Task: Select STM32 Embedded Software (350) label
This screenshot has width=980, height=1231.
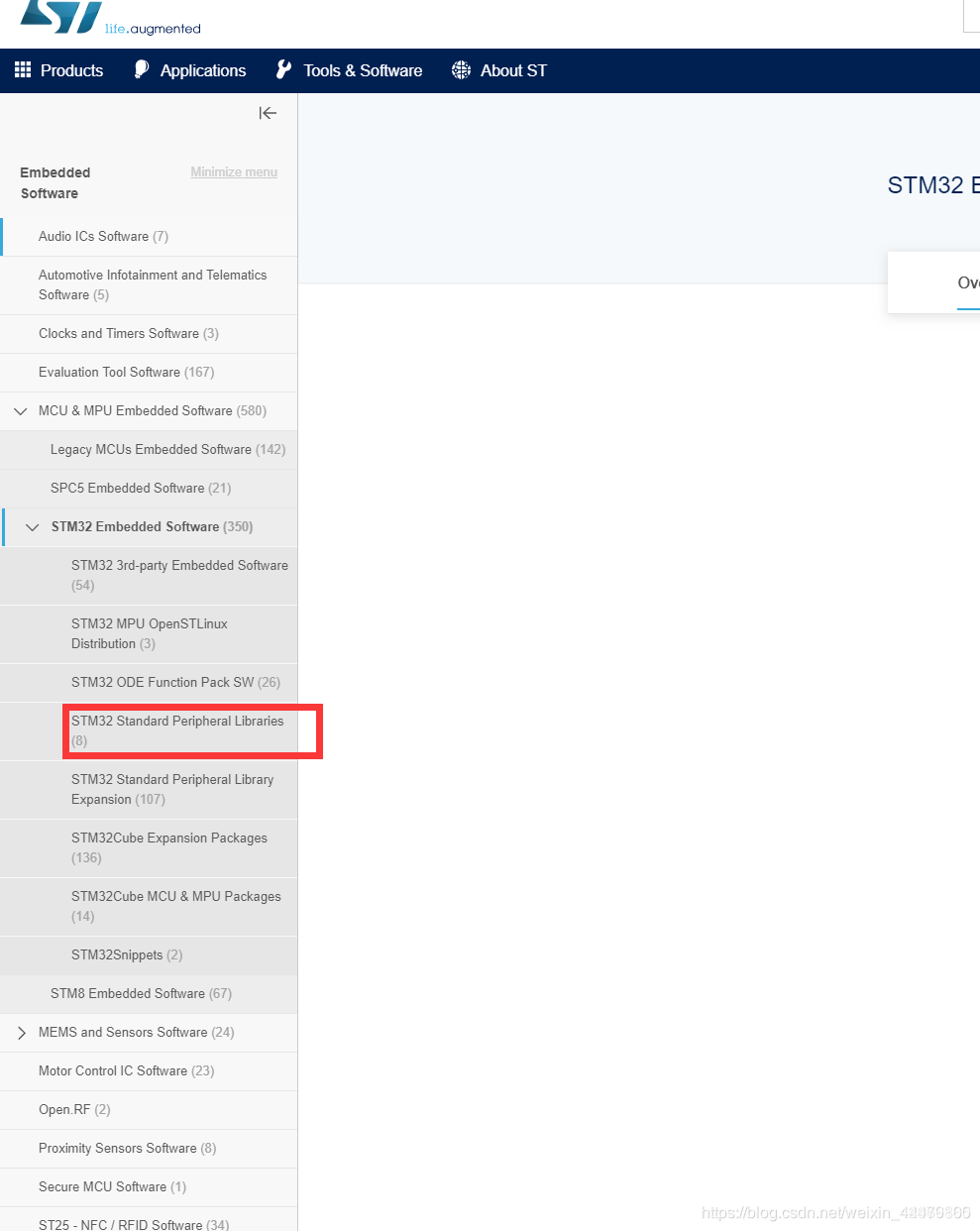Action: 153,526
